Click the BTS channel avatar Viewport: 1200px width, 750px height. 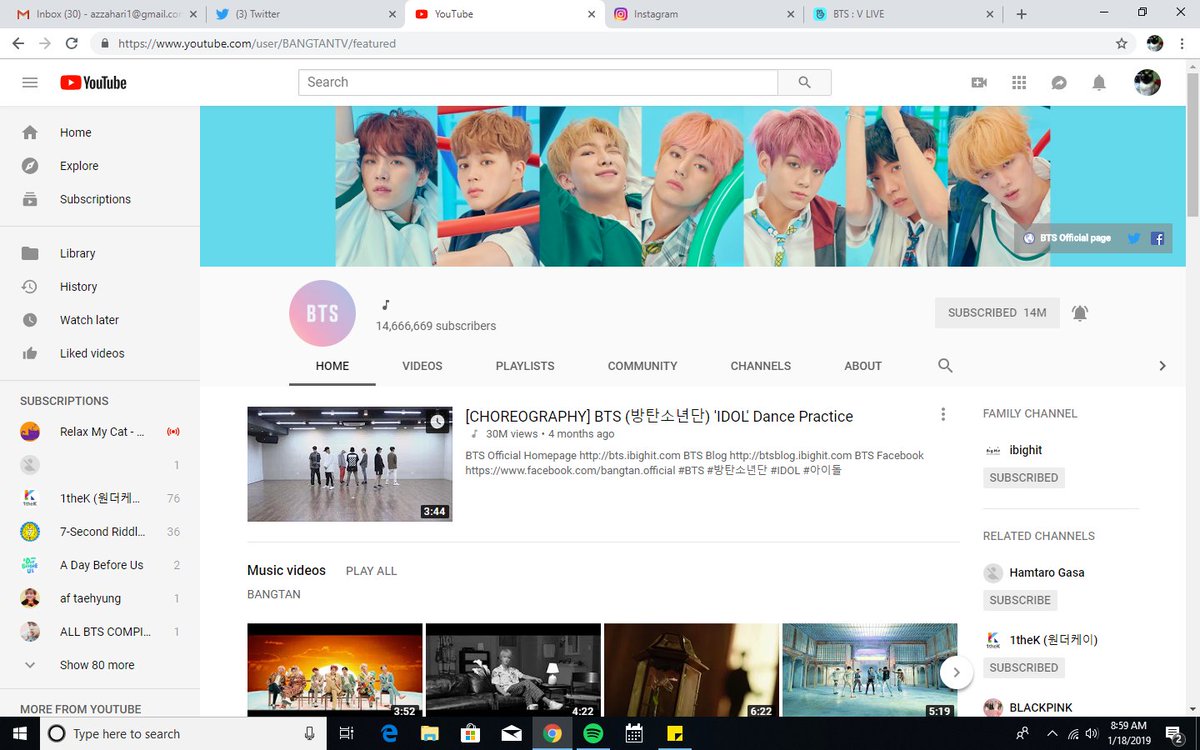coord(322,313)
